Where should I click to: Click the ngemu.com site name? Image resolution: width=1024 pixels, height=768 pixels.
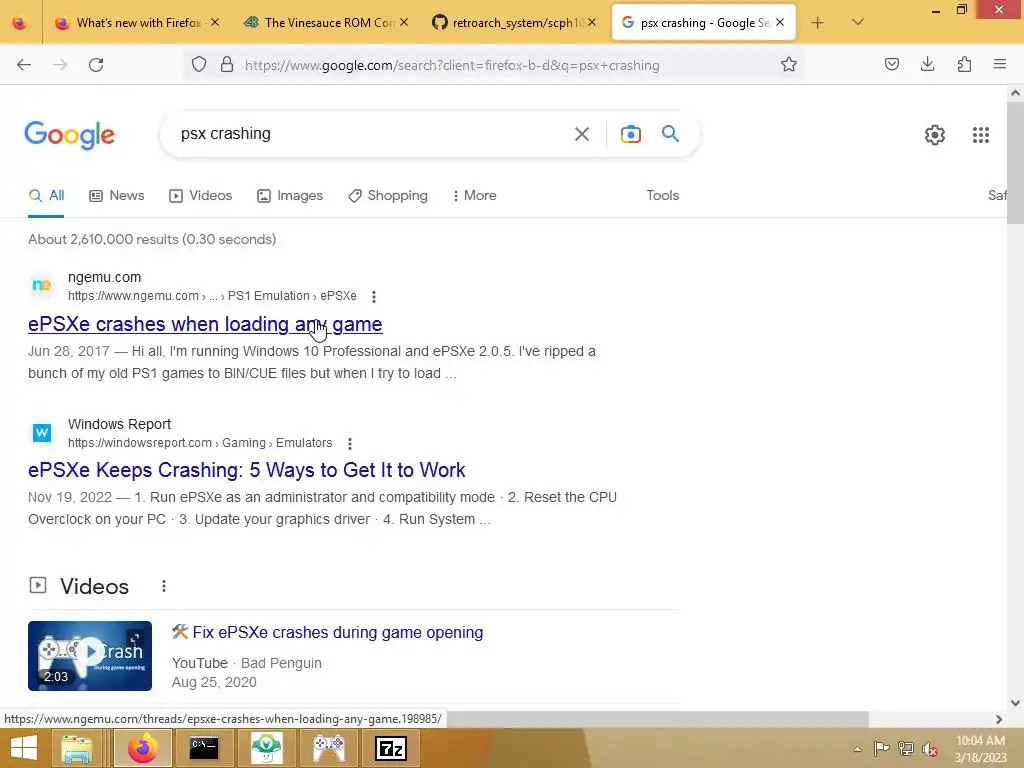coord(104,278)
